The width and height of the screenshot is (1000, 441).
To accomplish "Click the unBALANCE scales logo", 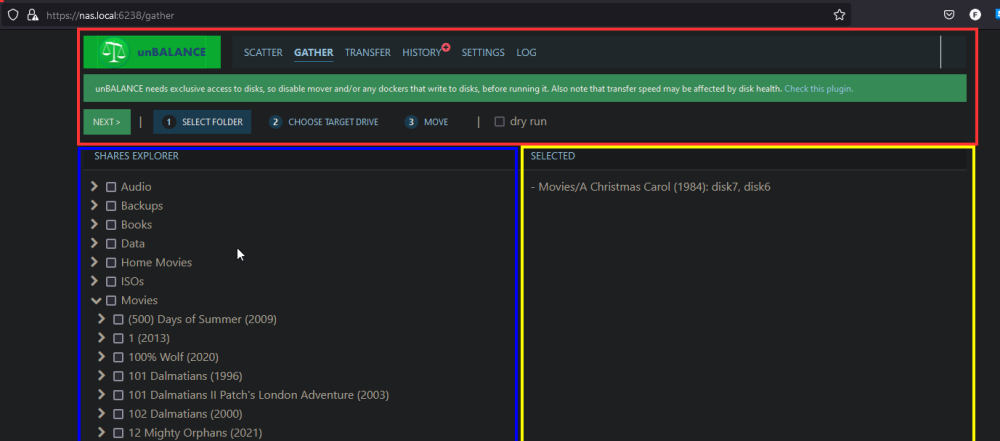I will pyautogui.click(x=115, y=52).
